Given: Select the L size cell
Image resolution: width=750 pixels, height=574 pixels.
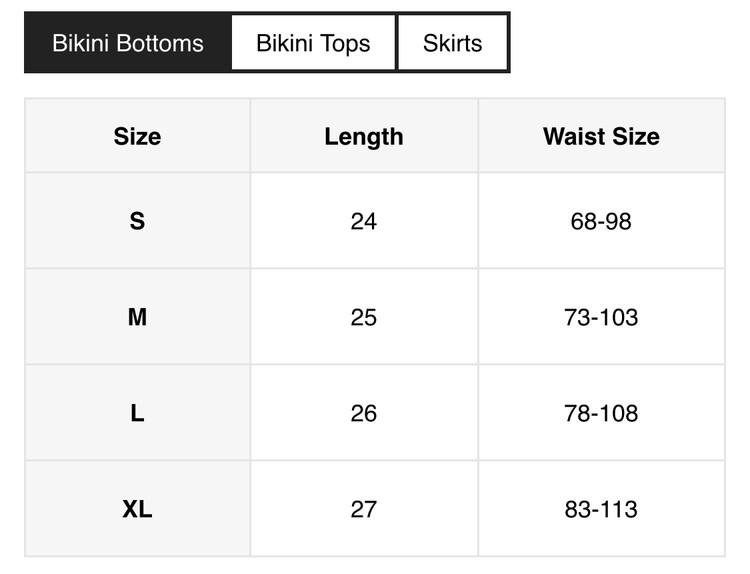Looking at the screenshot, I should [137, 413].
